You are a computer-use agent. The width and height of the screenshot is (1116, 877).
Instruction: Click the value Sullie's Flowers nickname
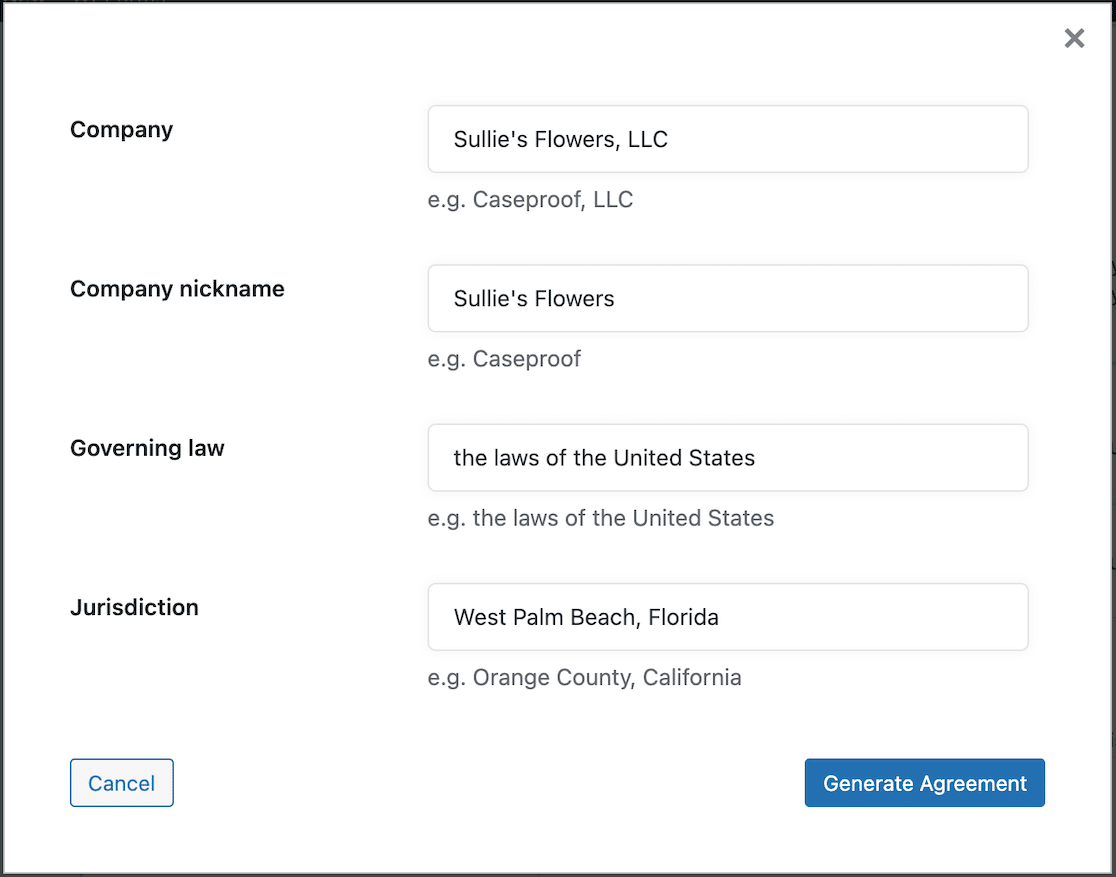pyautogui.click(x=535, y=298)
